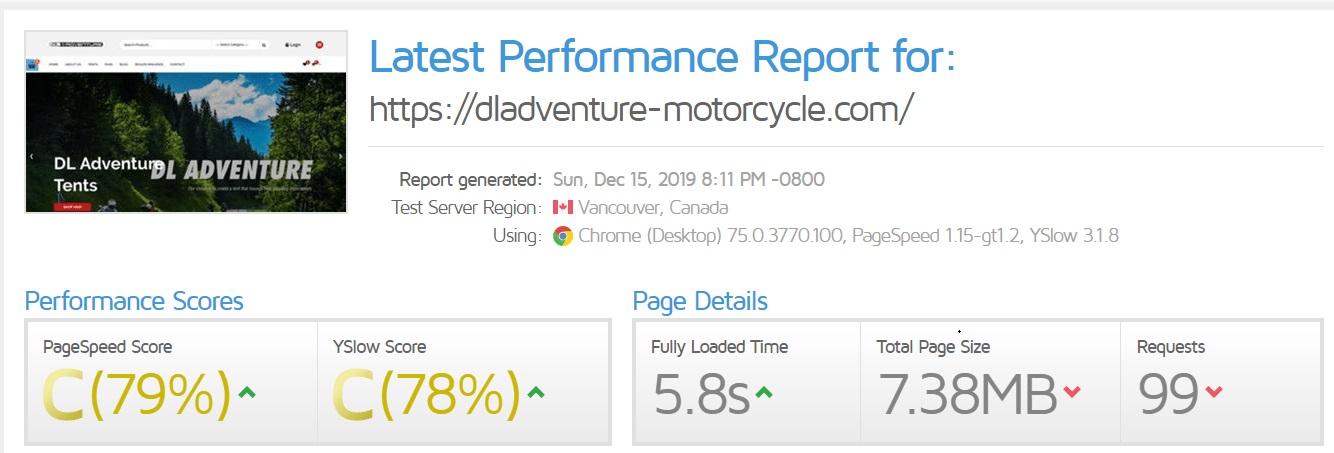Click Vancouver, Canada test server region text
The width and height of the screenshot is (1334, 453).
pos(653,208)
